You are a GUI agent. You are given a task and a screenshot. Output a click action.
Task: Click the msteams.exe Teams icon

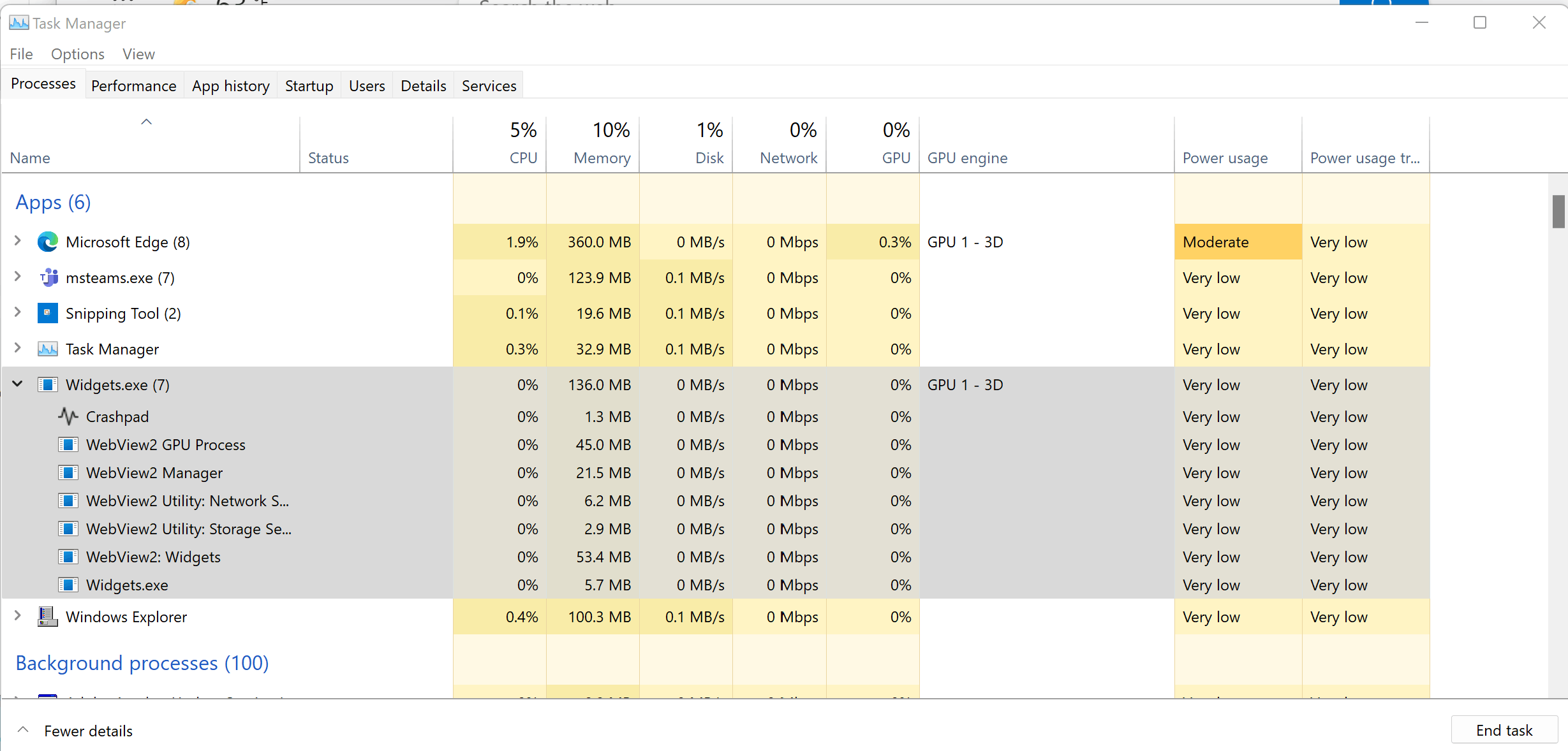click(48, 278)
